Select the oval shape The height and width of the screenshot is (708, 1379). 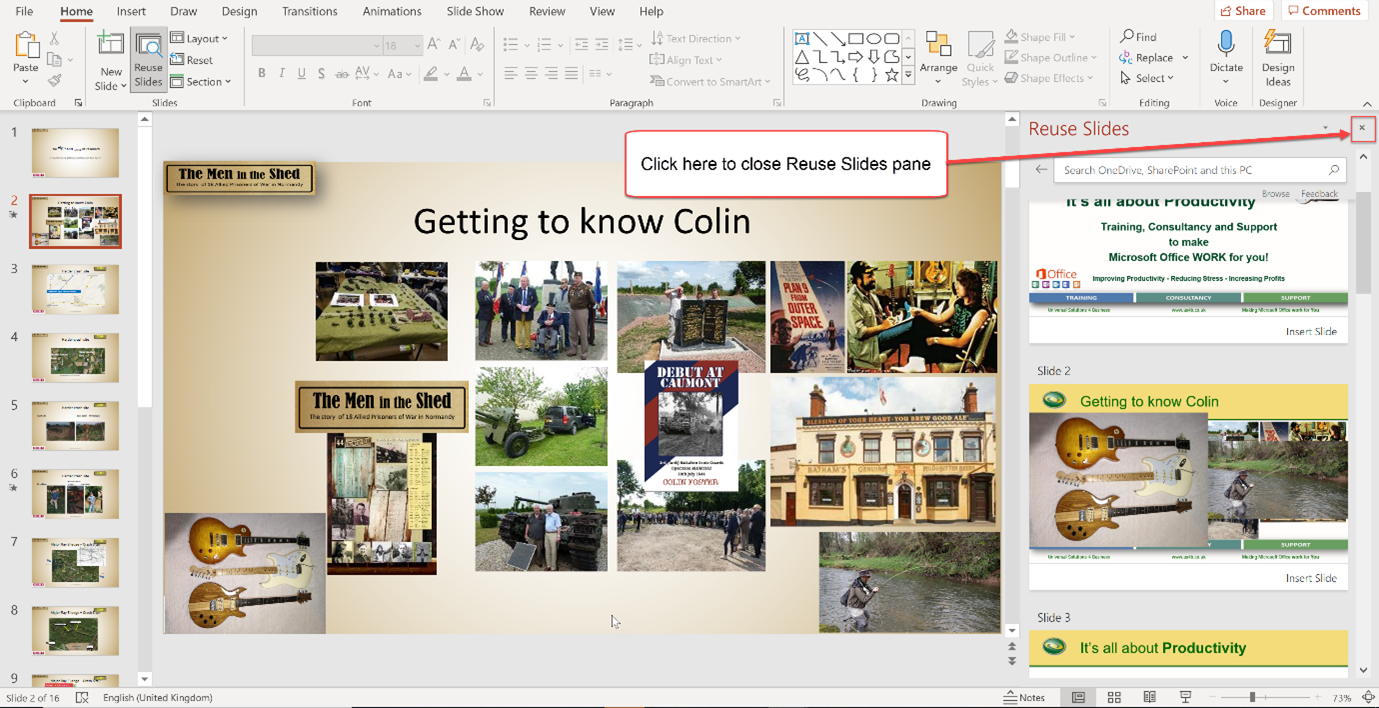click(874, 39)
